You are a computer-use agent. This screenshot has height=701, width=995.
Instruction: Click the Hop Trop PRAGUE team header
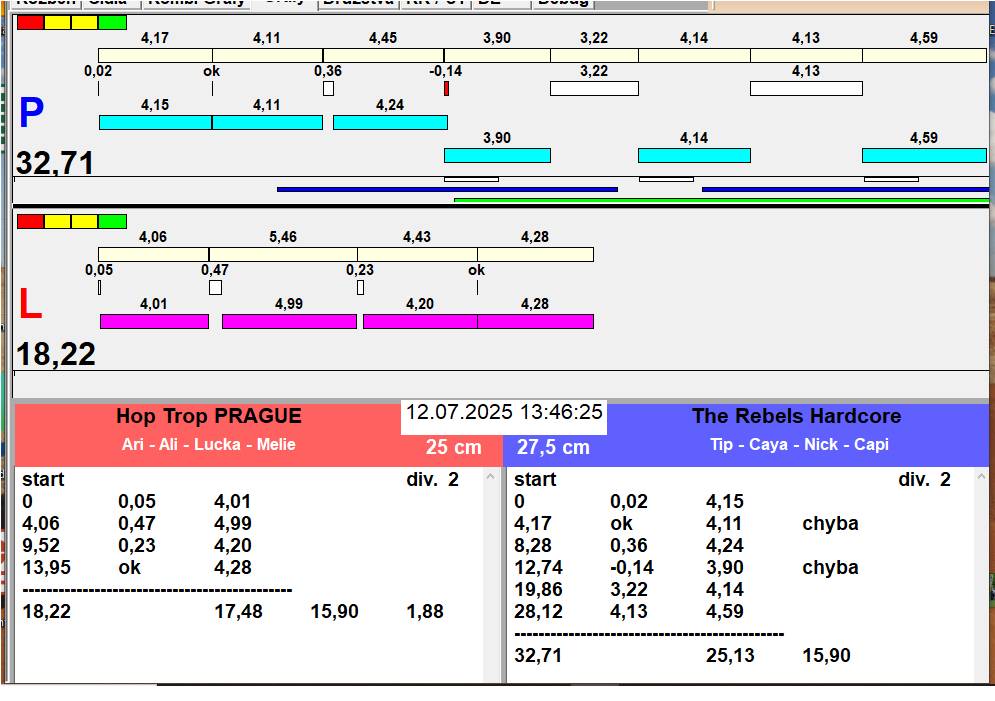coord(208,416)
